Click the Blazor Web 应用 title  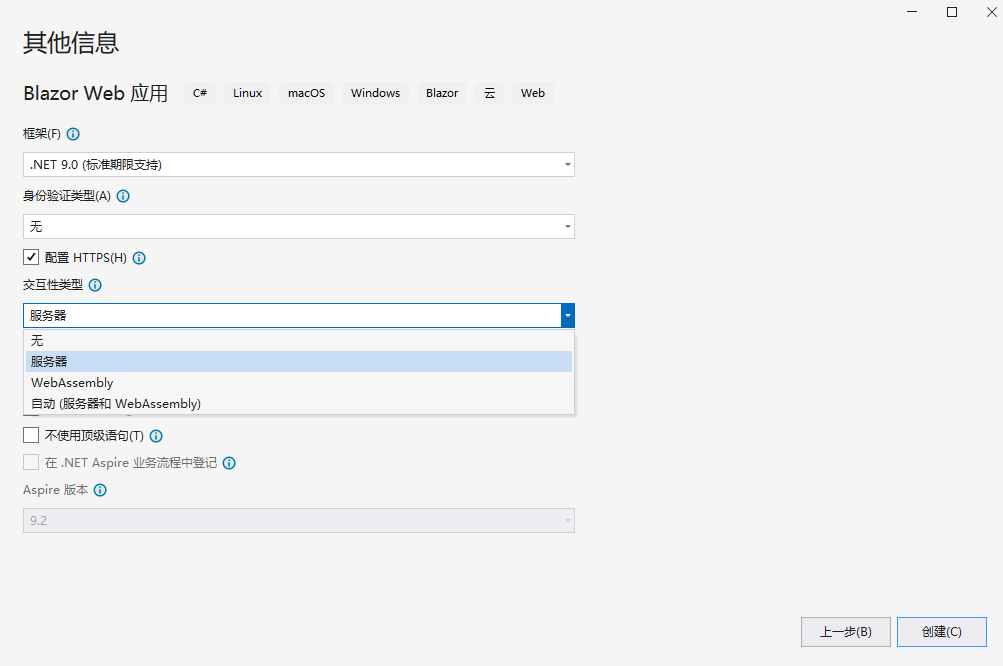coord(95,93)
